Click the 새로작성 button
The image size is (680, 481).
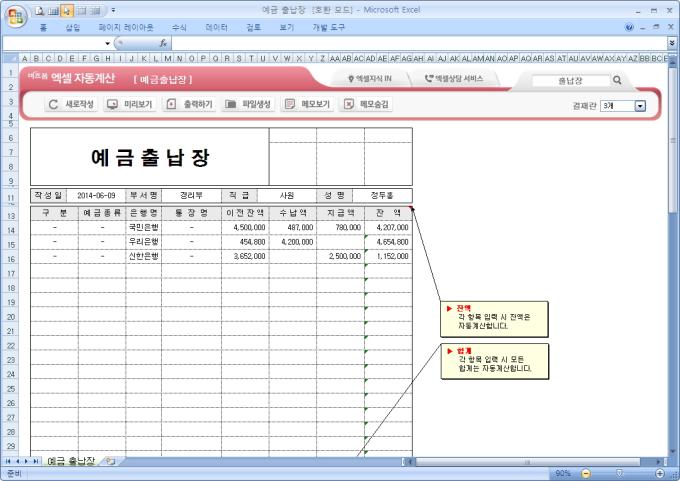click(x=72, y=104)
